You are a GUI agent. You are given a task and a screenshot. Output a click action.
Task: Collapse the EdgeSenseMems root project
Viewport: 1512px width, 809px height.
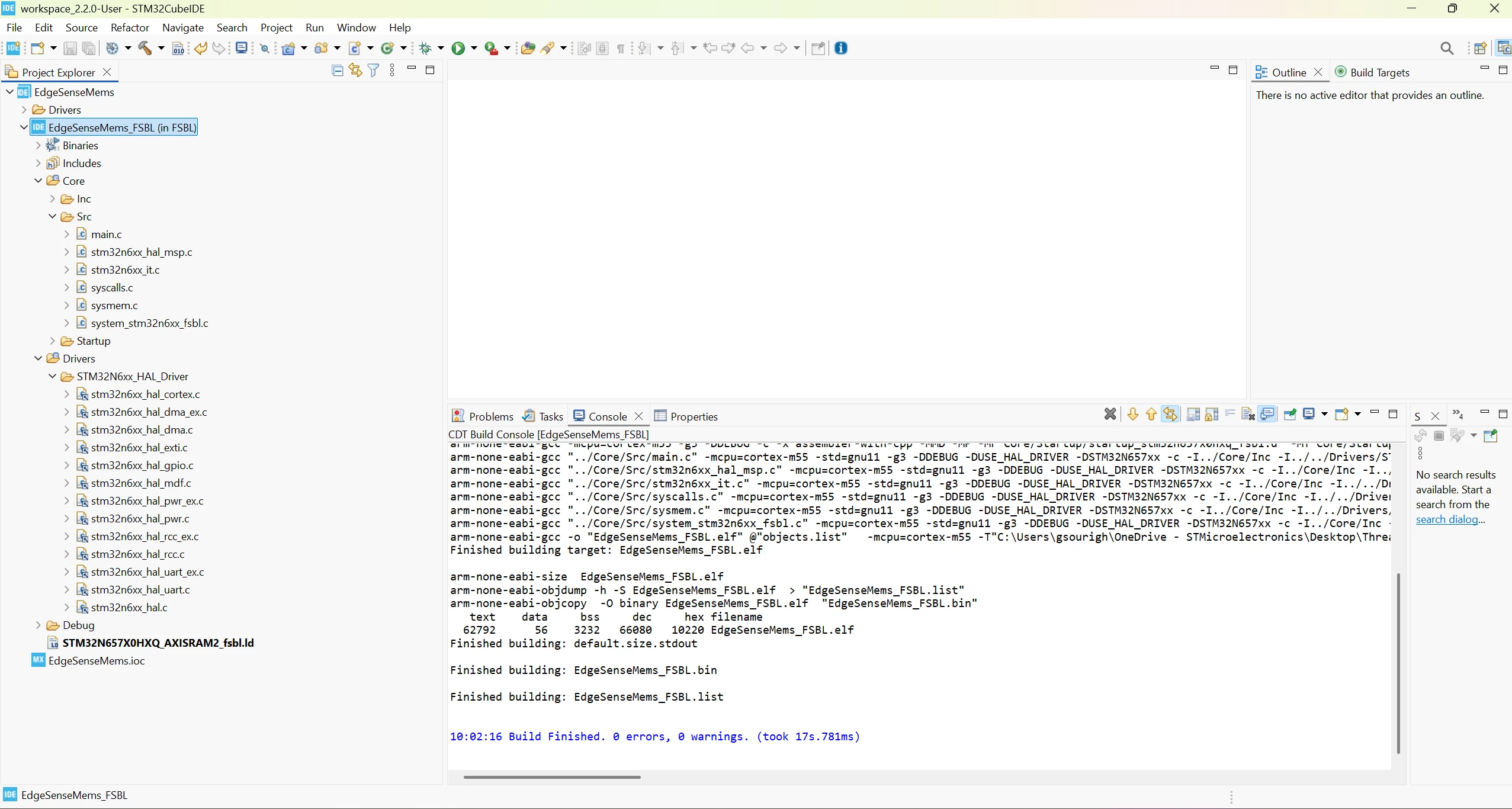(10, 92)
